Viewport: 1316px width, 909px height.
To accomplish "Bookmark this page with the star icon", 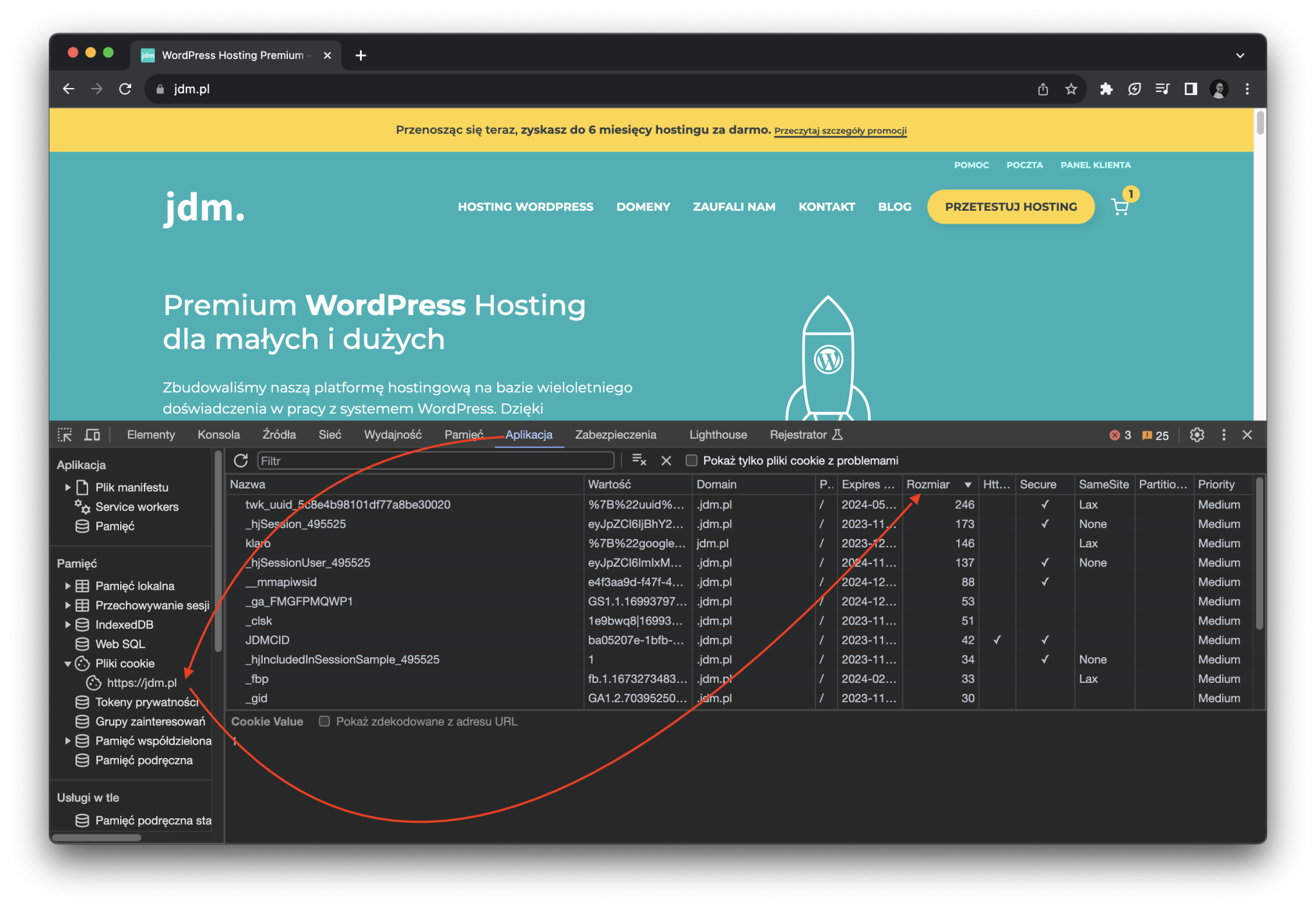I will pos(1071,89).
